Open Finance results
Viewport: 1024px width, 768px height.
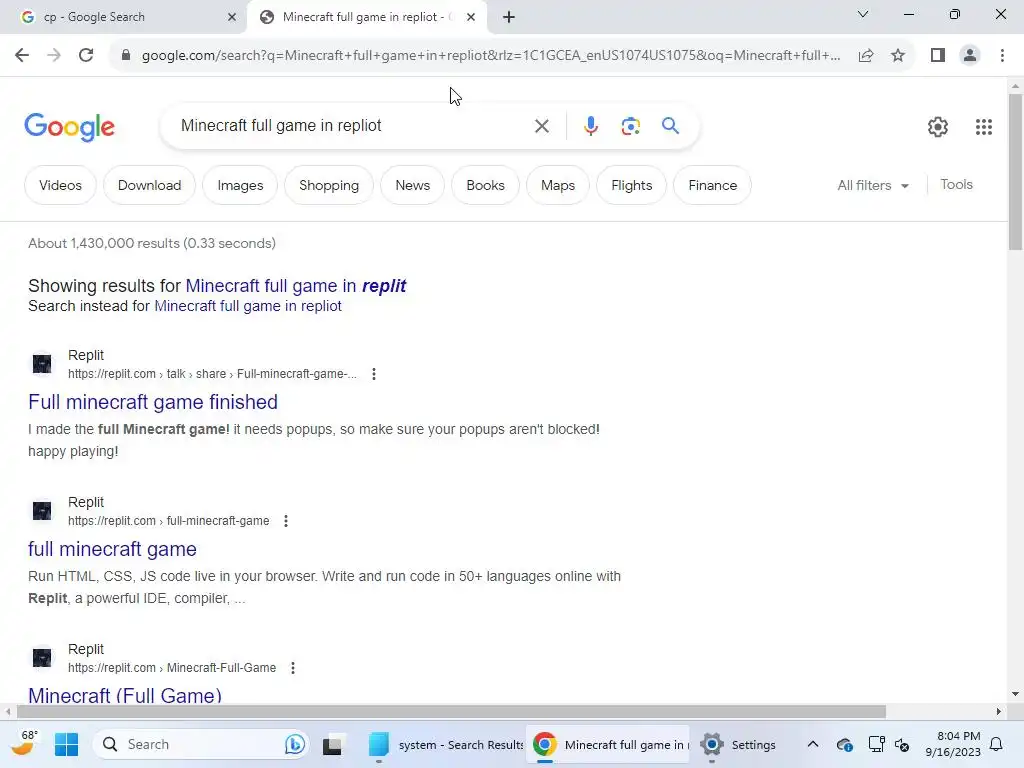pos(712,185)
